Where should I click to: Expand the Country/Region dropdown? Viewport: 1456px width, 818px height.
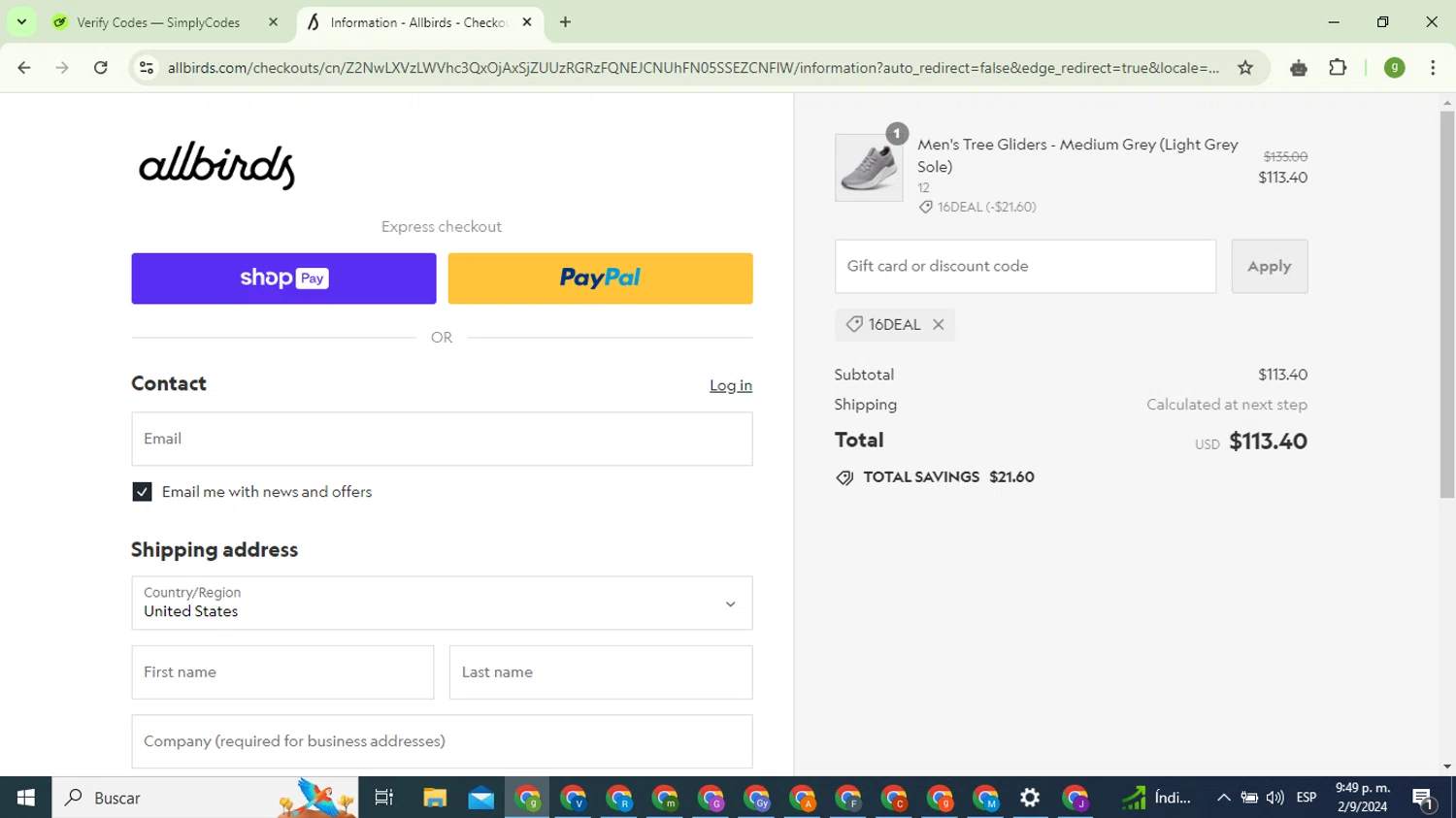442,603
